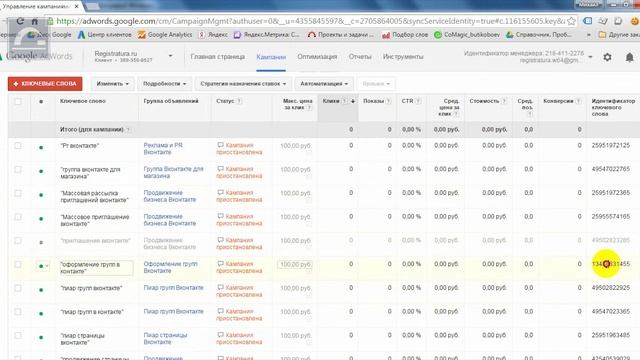This screenshot has width=640, height=360.
Task: Open ad group link Оформление групп Вконтакте
Action: pyautogui.click(x=170, y=267)
